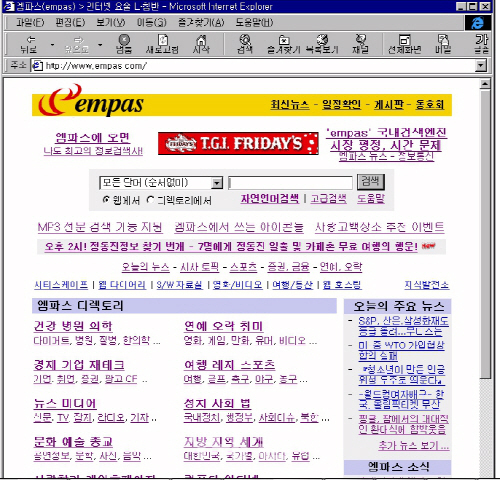
Task: Open the 편집(E) menu
Action: click(x=70, y=23)
